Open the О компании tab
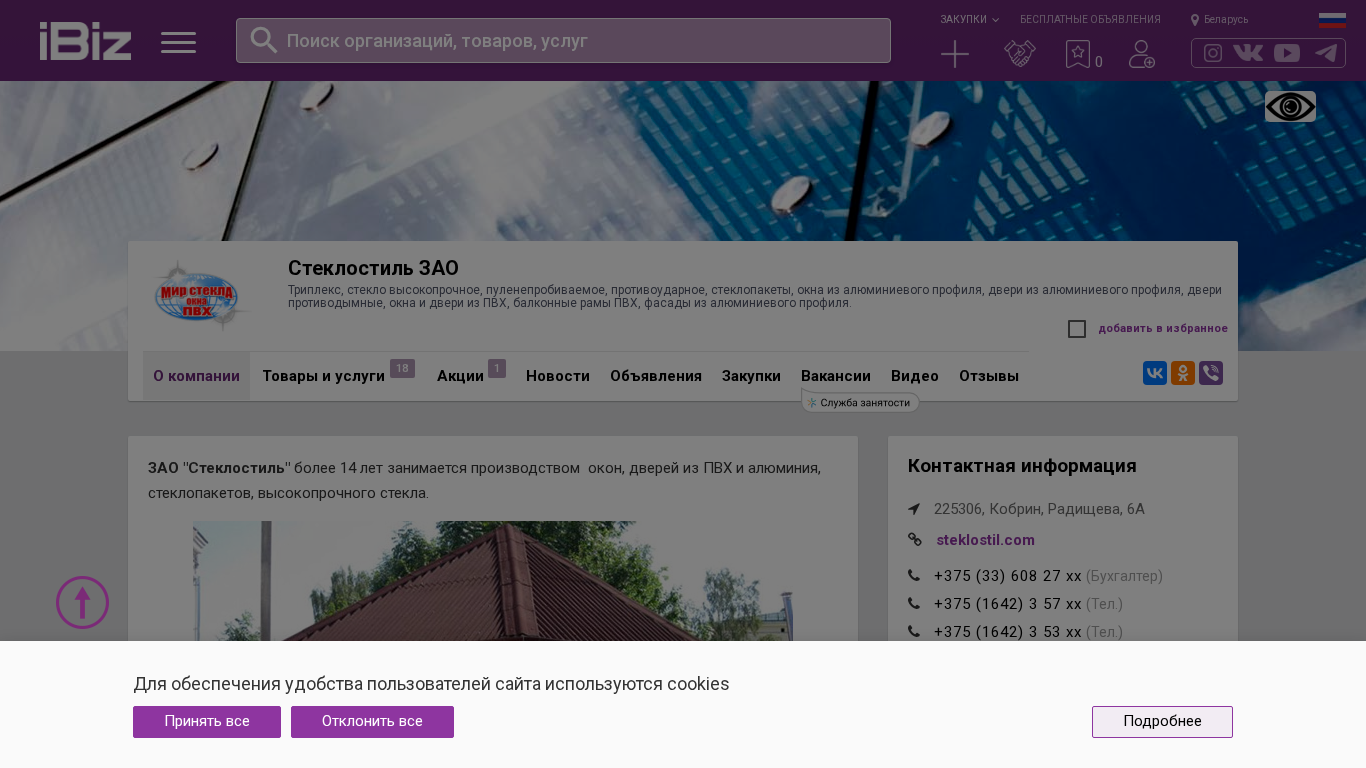The image size is (1366, 768). coord(196,376)
